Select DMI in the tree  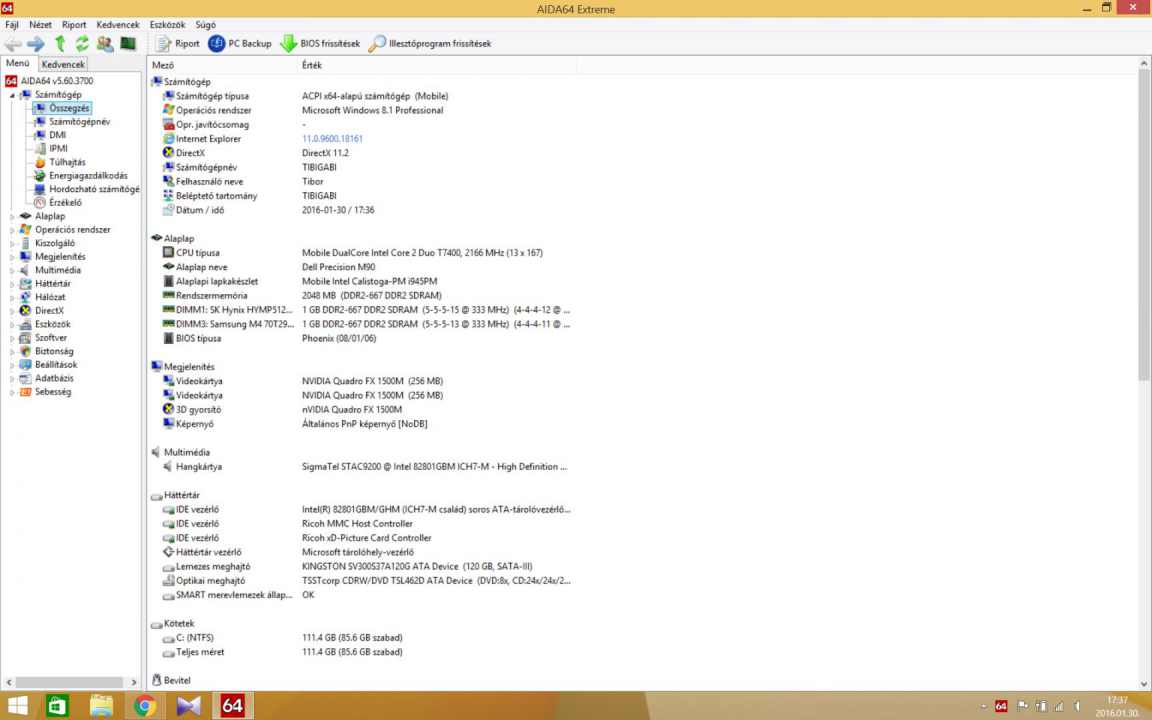tap(57, 135)
